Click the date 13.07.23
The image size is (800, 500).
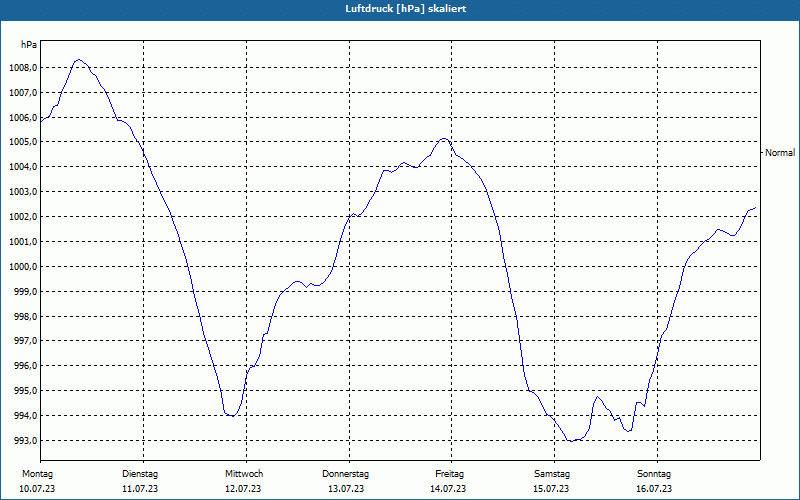(x=346, y=489)
